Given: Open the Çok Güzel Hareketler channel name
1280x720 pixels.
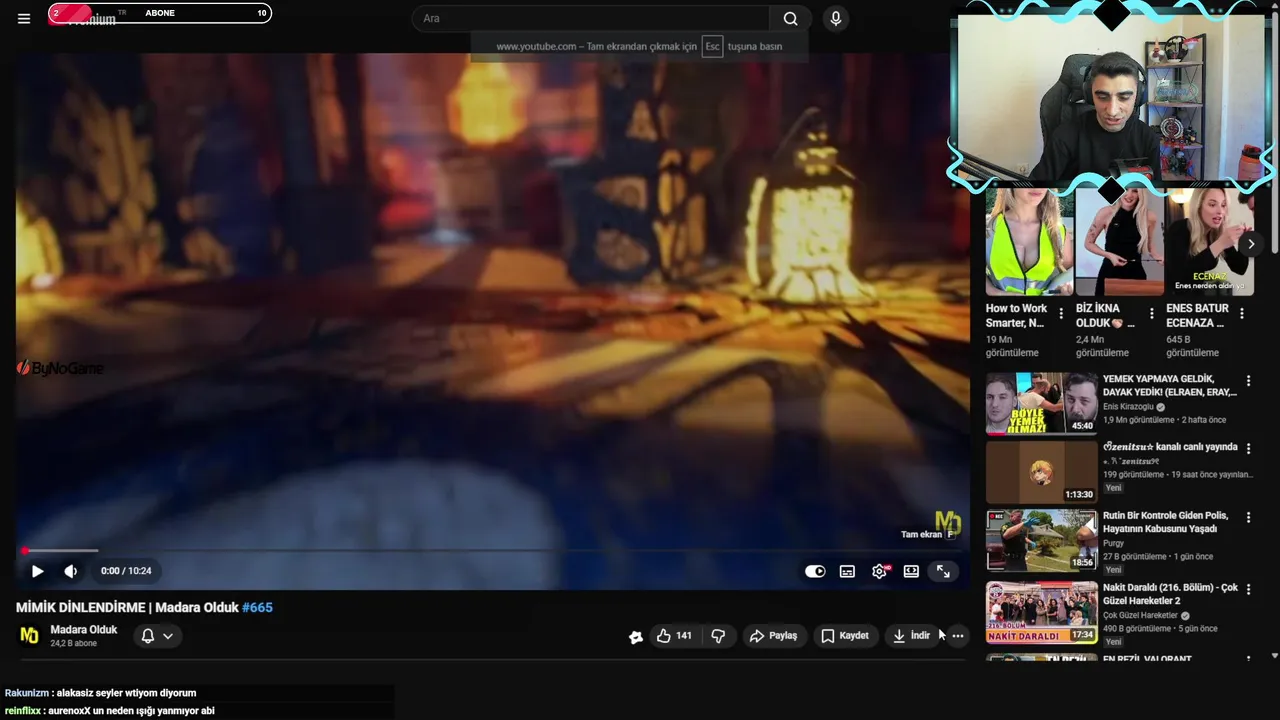Looking at the screenshot, I should (1140, 615).
